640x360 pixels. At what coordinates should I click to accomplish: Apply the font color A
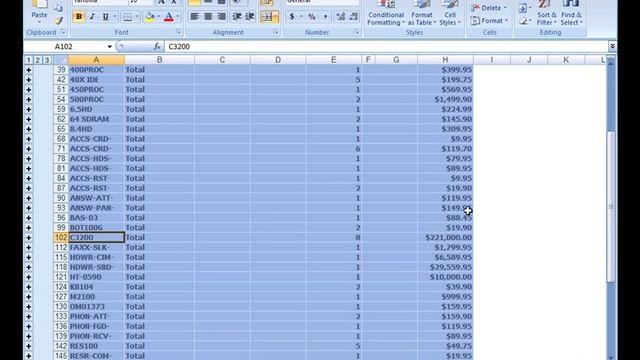tap(169, 17)
